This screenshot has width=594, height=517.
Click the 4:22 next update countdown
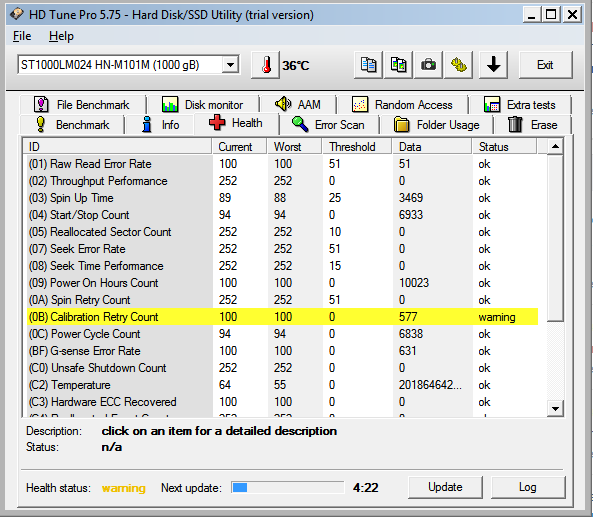pyautogui.click(x=365, y=487)
